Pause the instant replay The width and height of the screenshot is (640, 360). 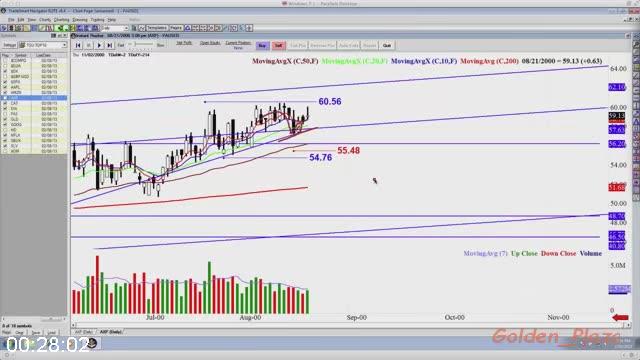click(89, 45)
